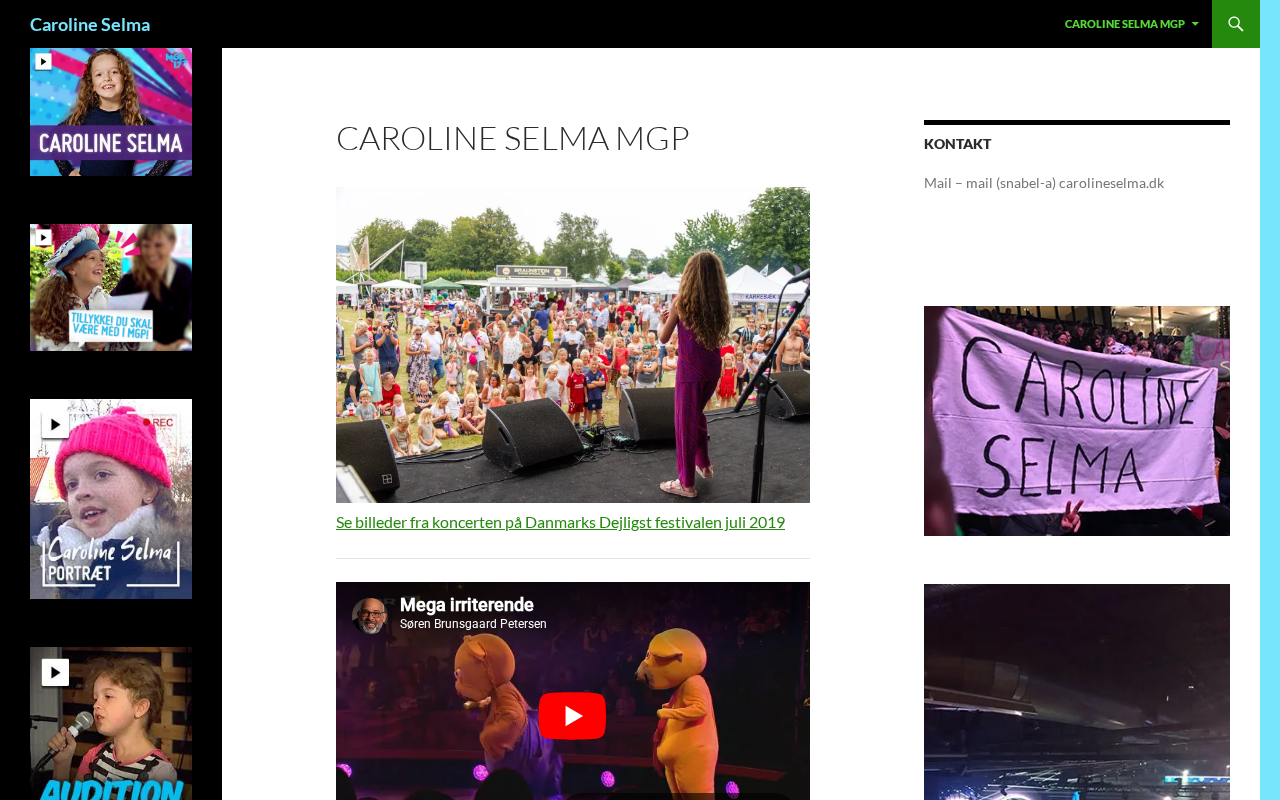The height and width of the screenshot is (800, 1280).
Task: Click play icon on Tillykke MGP video thumbnail
Action: point(43,238)
